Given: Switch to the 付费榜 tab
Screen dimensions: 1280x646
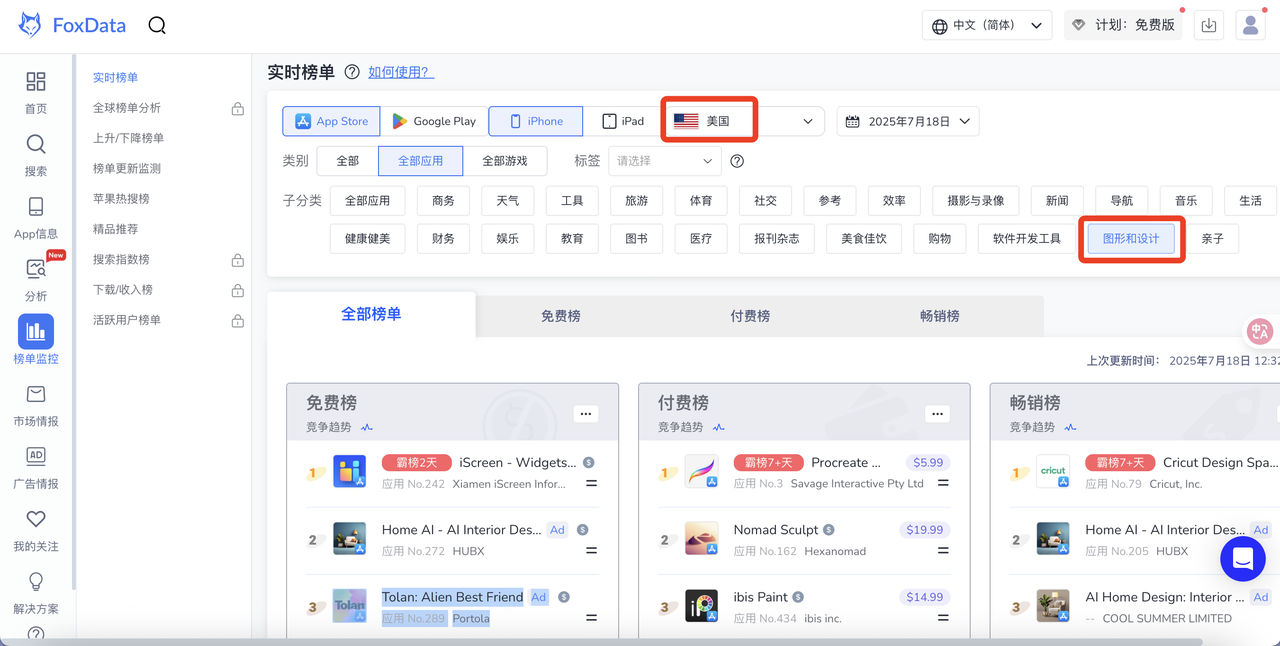Looking at the screenshot, I should tap(750, 316).
